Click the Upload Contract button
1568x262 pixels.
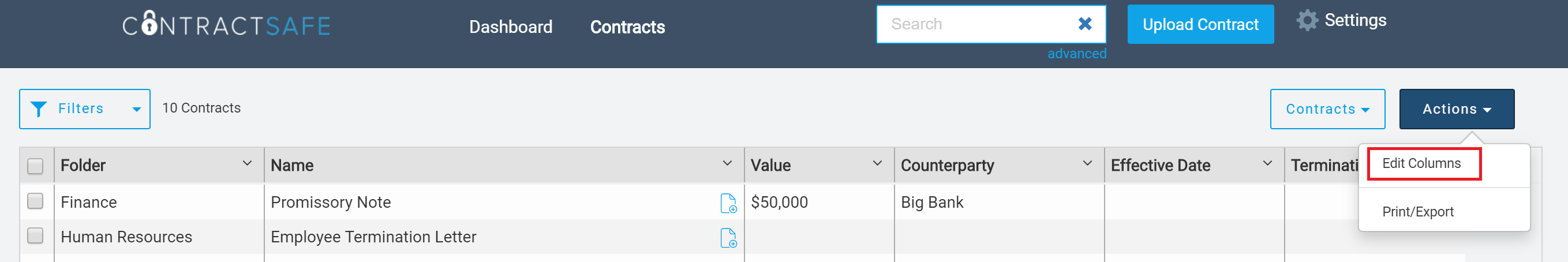point(1200,24)
